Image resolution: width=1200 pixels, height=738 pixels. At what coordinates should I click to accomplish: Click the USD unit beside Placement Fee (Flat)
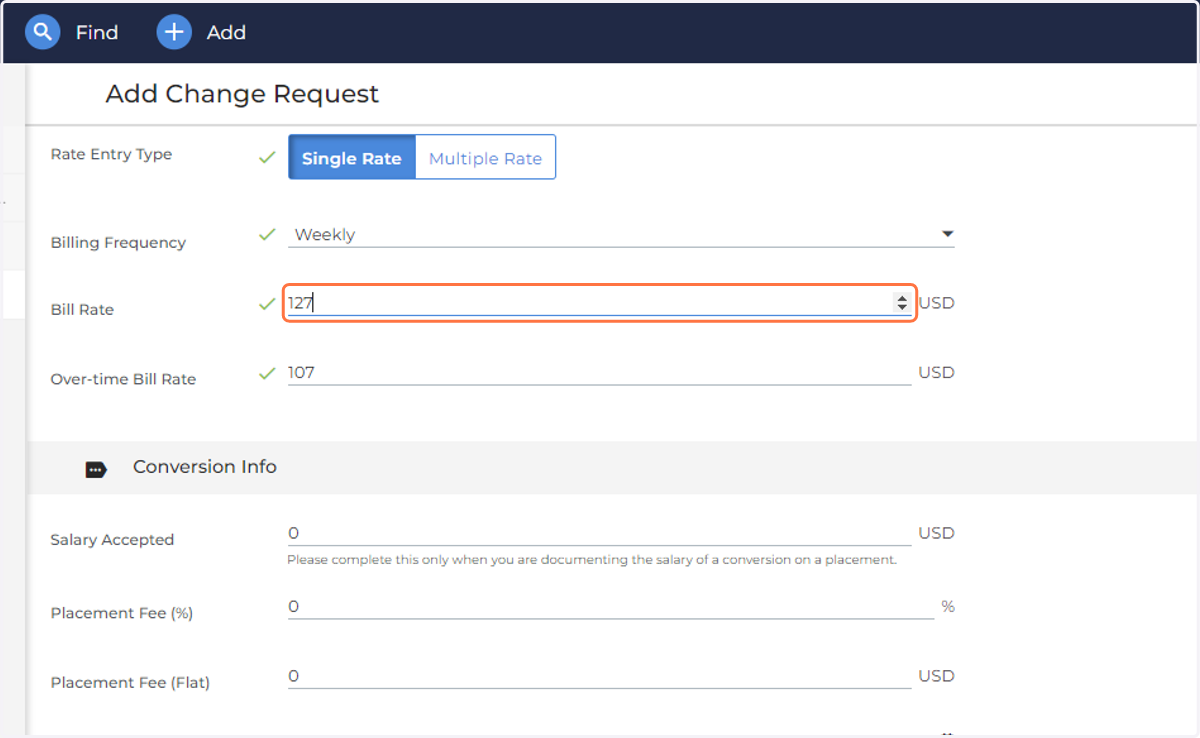937,676
